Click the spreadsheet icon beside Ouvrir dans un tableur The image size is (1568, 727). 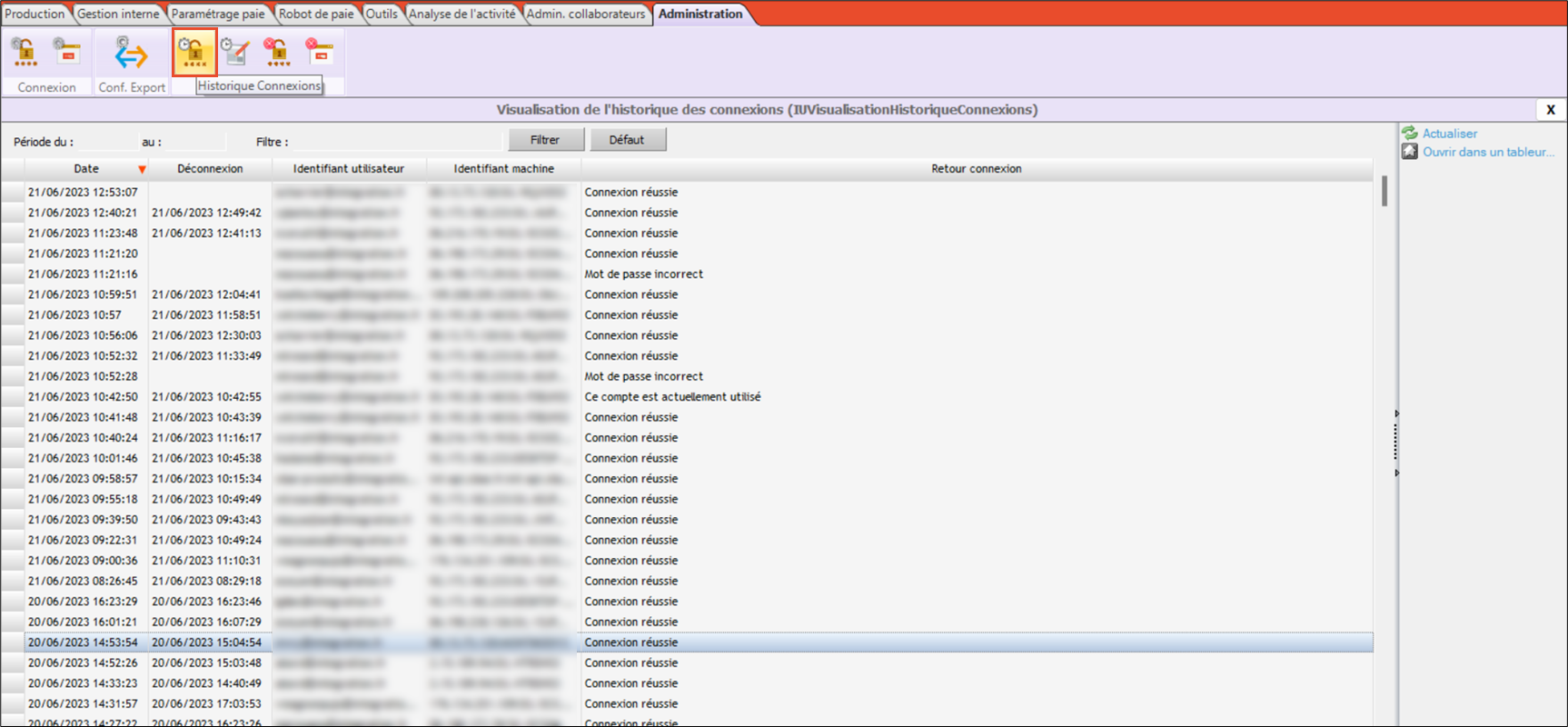(1409, 152)
